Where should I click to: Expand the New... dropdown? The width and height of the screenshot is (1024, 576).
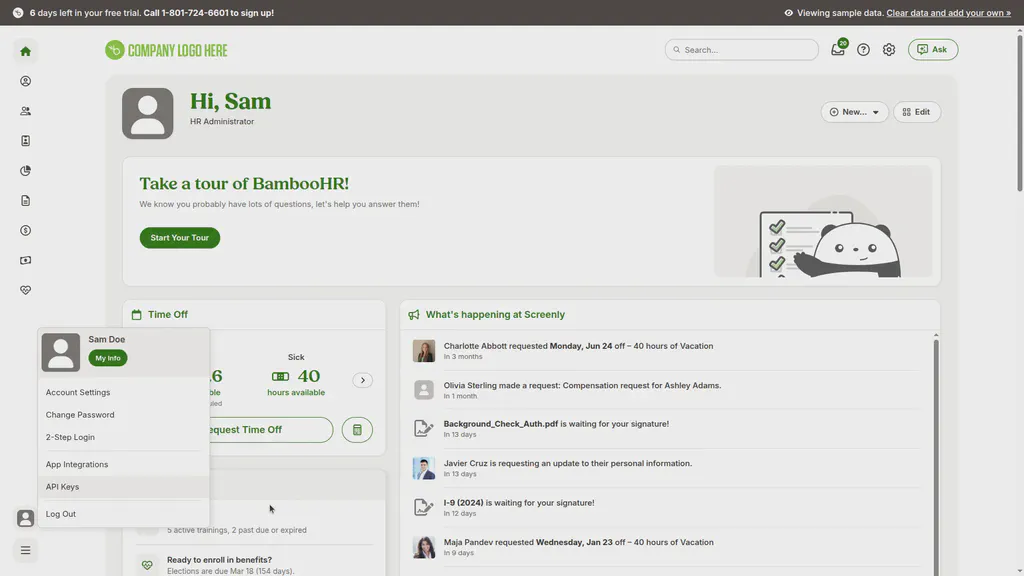854,111
